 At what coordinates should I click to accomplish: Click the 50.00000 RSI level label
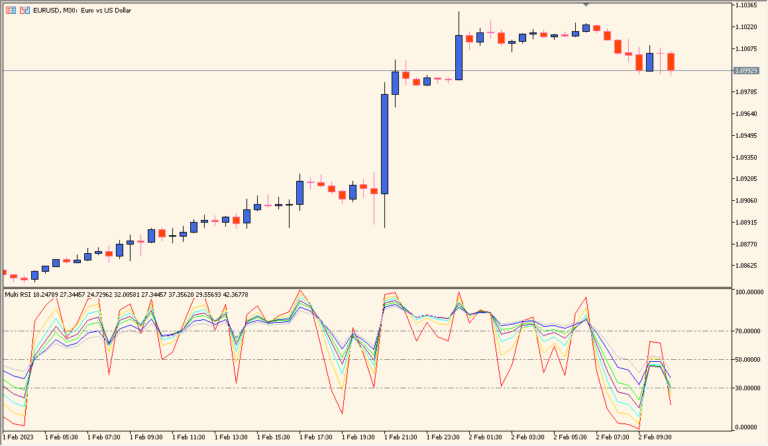click(748, 359)
